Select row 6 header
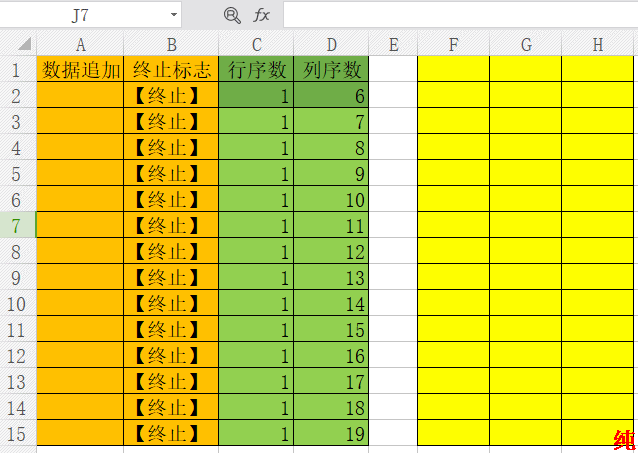The width and height of the screenshot is (638, 453). [18, 199]
